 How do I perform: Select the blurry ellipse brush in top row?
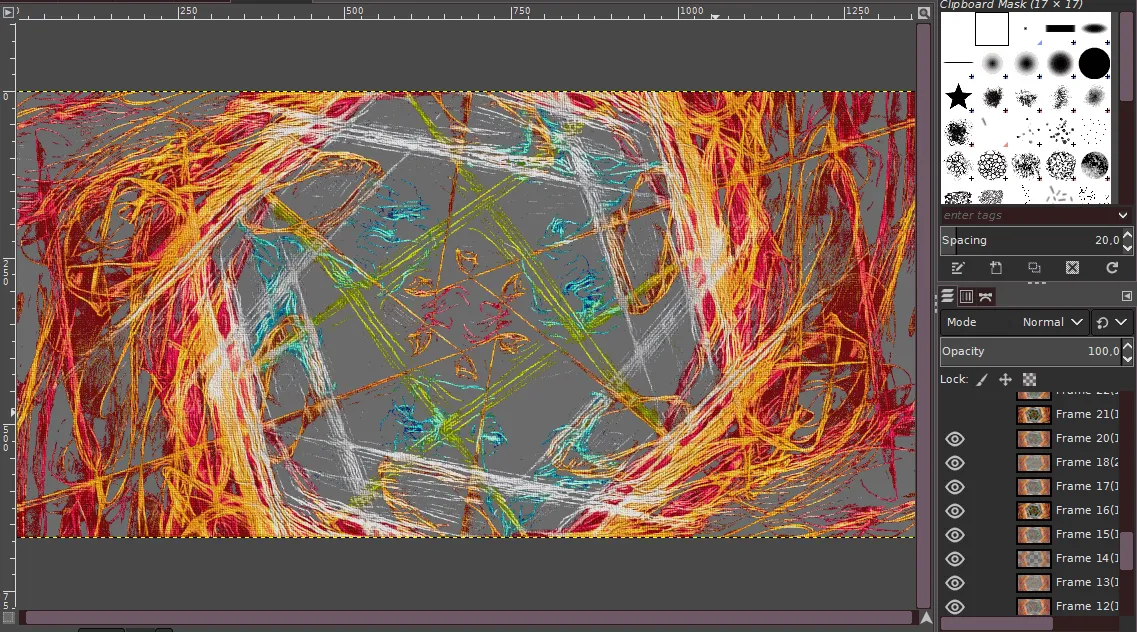pyautogui.click(x=1094, y=29)
